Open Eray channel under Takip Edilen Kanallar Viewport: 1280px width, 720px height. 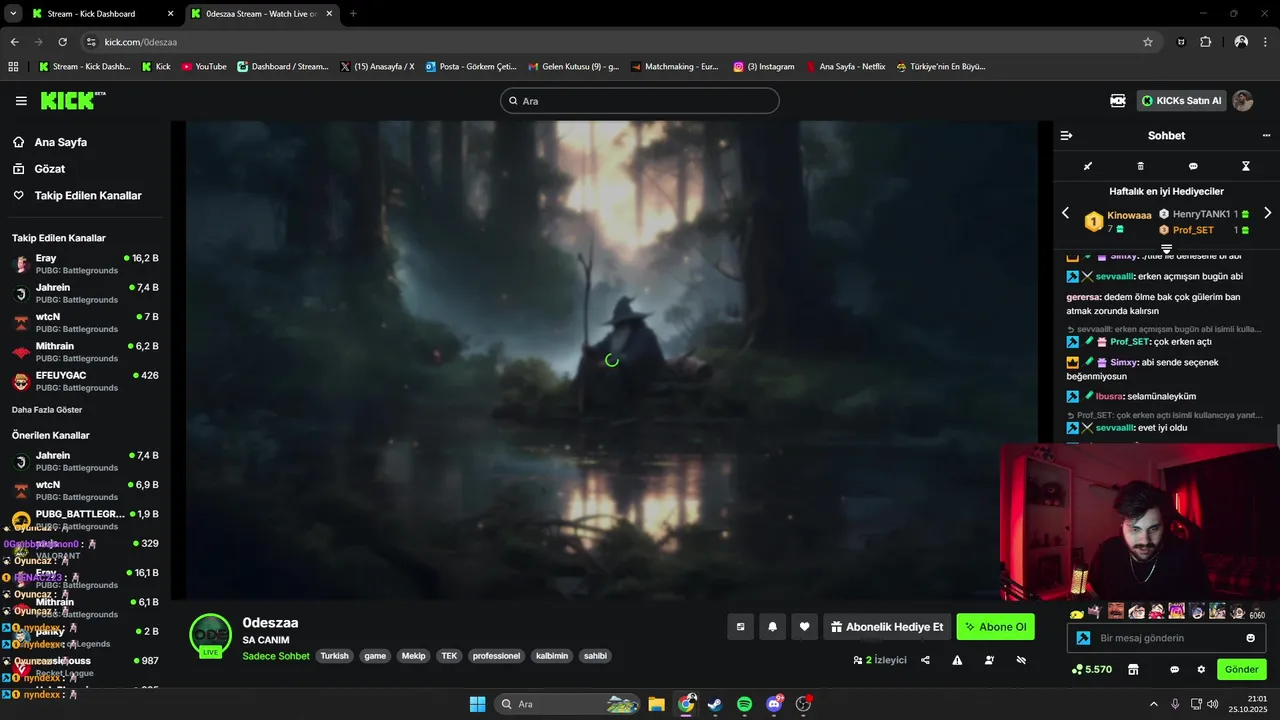click(85, 264)
